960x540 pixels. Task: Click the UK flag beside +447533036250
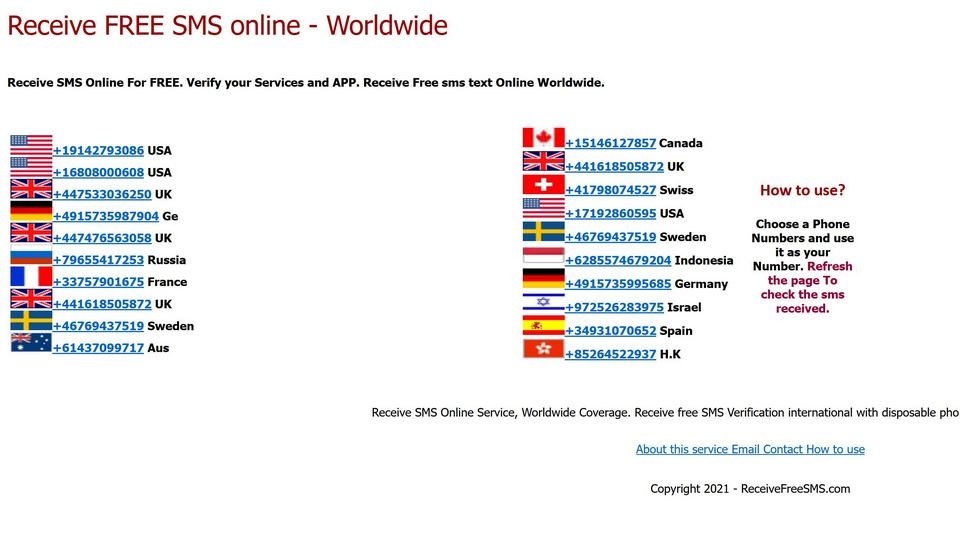pyautogui.click(x=31, y=189)
